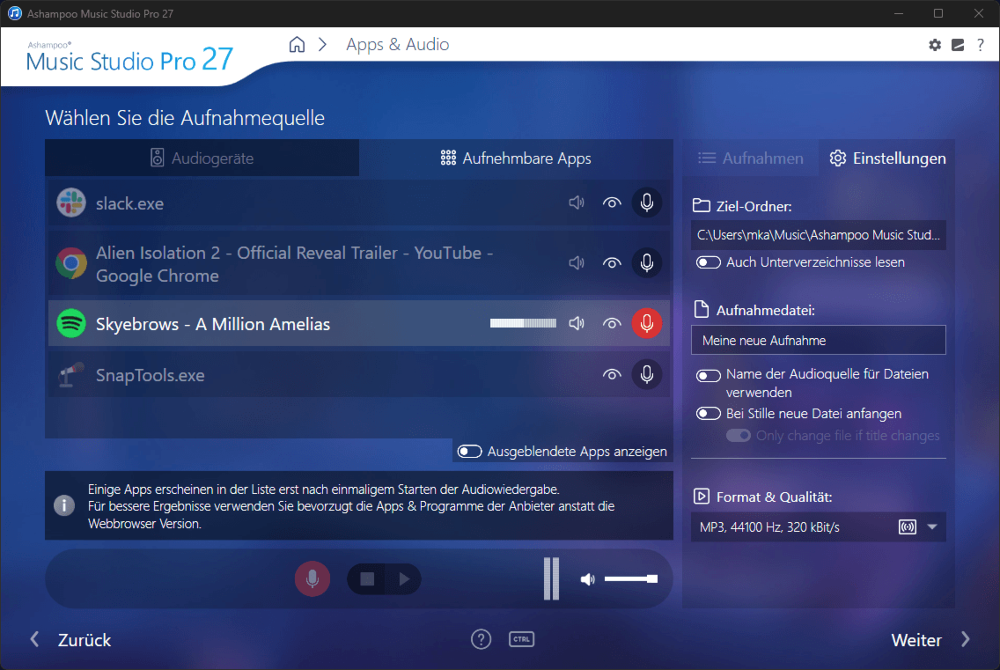Click the Ziel-Ordner folder icon
Image resolution: width=1000 pixels, height=670 pixels.
click(701, 205)
